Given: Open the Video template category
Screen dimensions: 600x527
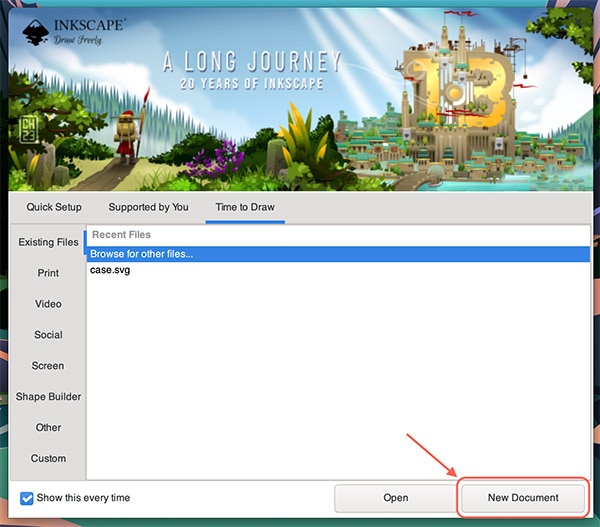Looking at the screenshot, I should [48, 304].
